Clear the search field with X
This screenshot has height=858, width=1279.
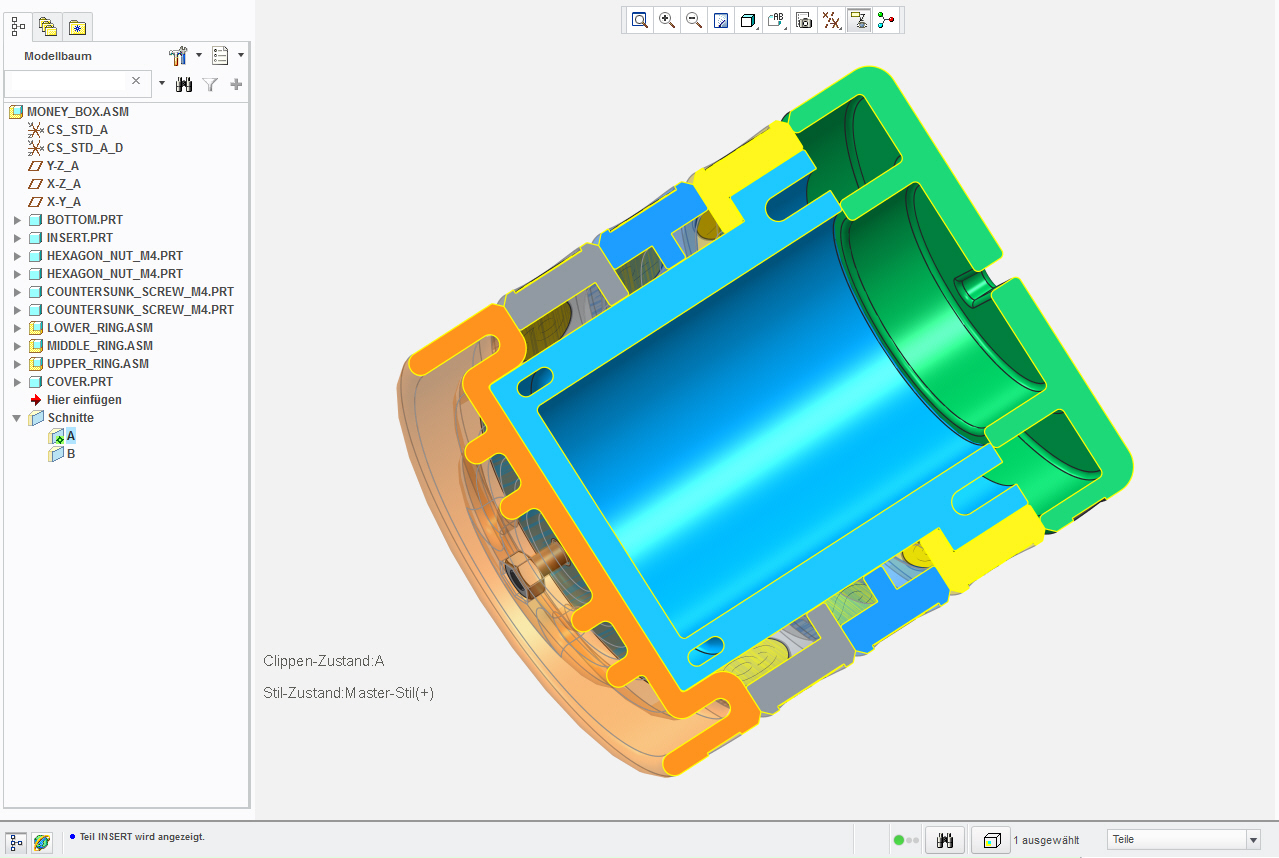click(x=137, y=81)
